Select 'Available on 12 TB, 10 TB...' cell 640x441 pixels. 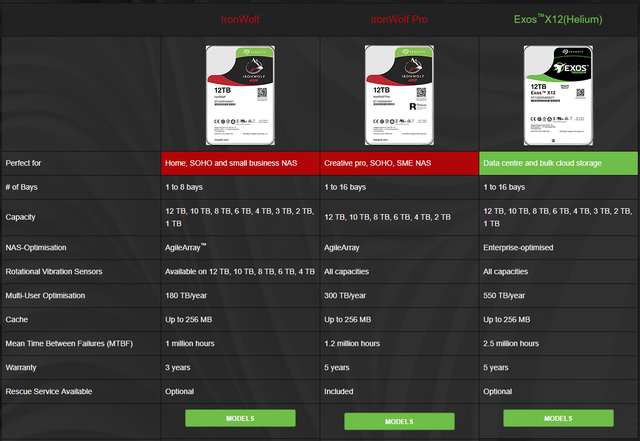tap(240, 272)
